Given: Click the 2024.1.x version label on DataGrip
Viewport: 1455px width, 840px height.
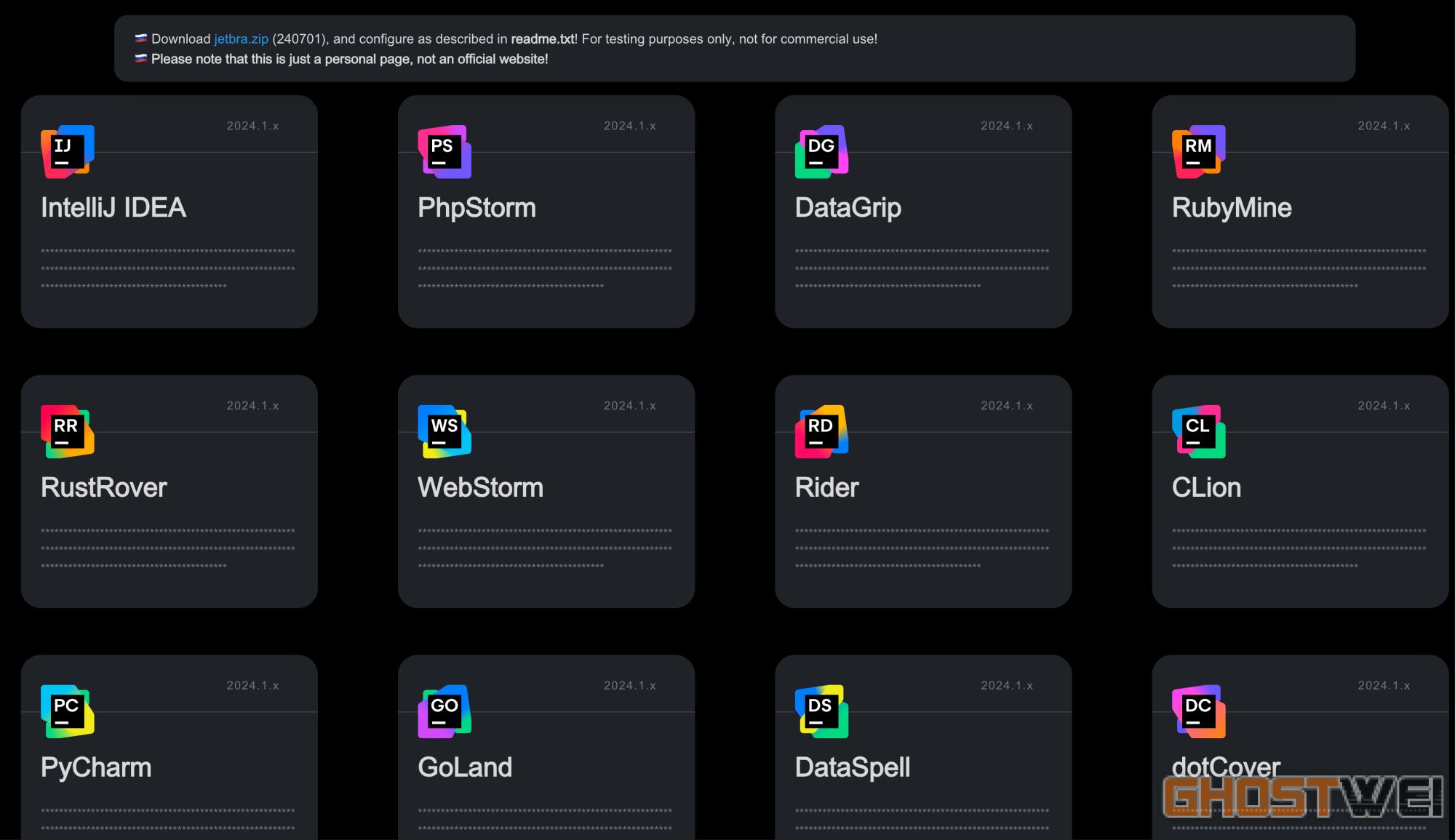Looking at the screenshot, I should (x=1006, y=126).
